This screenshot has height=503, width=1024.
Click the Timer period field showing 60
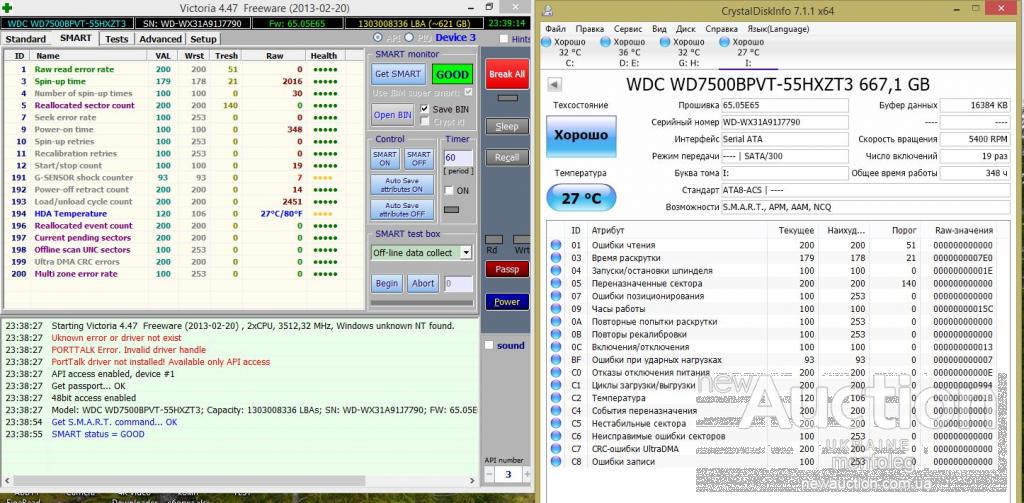458,158
